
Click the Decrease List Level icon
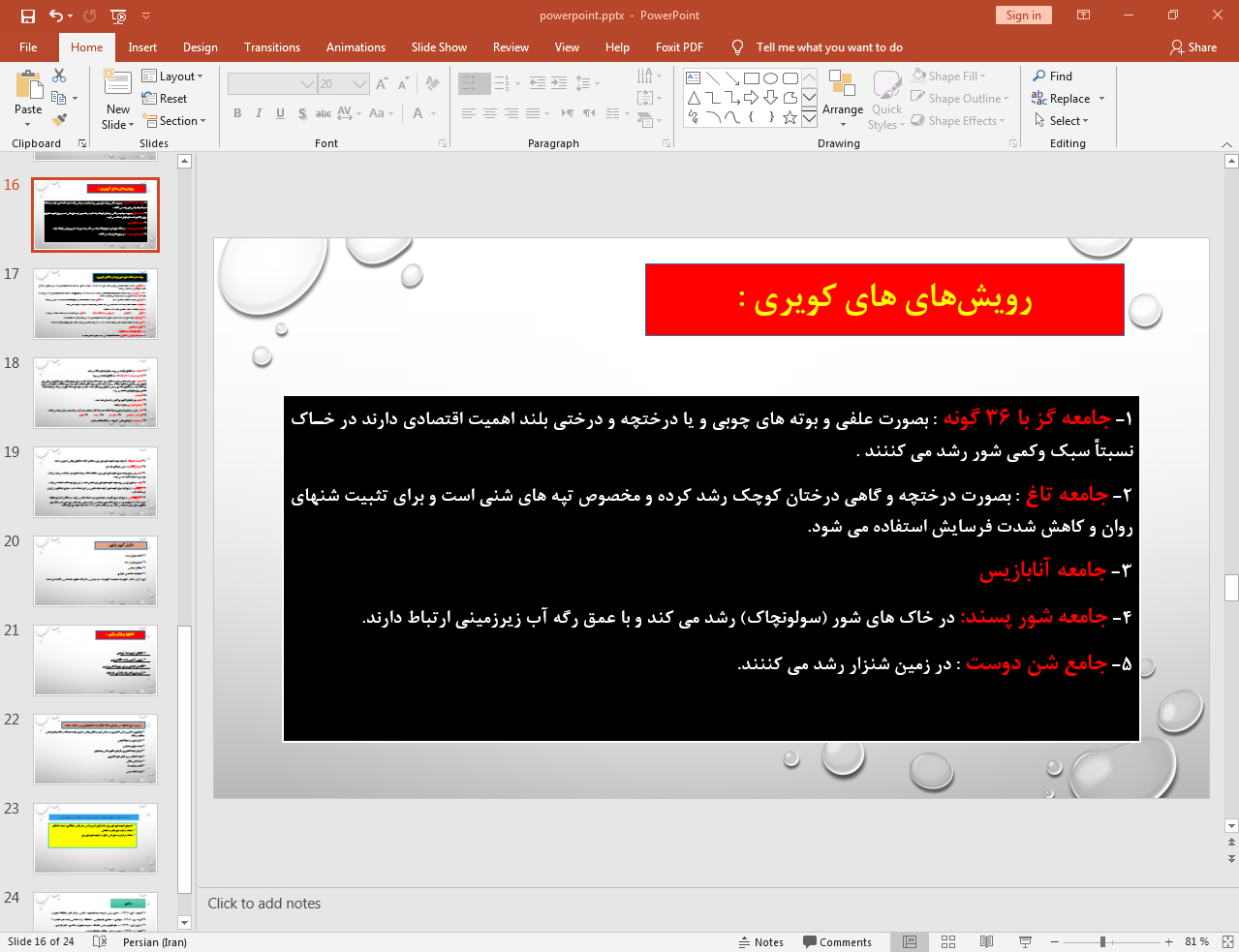[538, 84]
